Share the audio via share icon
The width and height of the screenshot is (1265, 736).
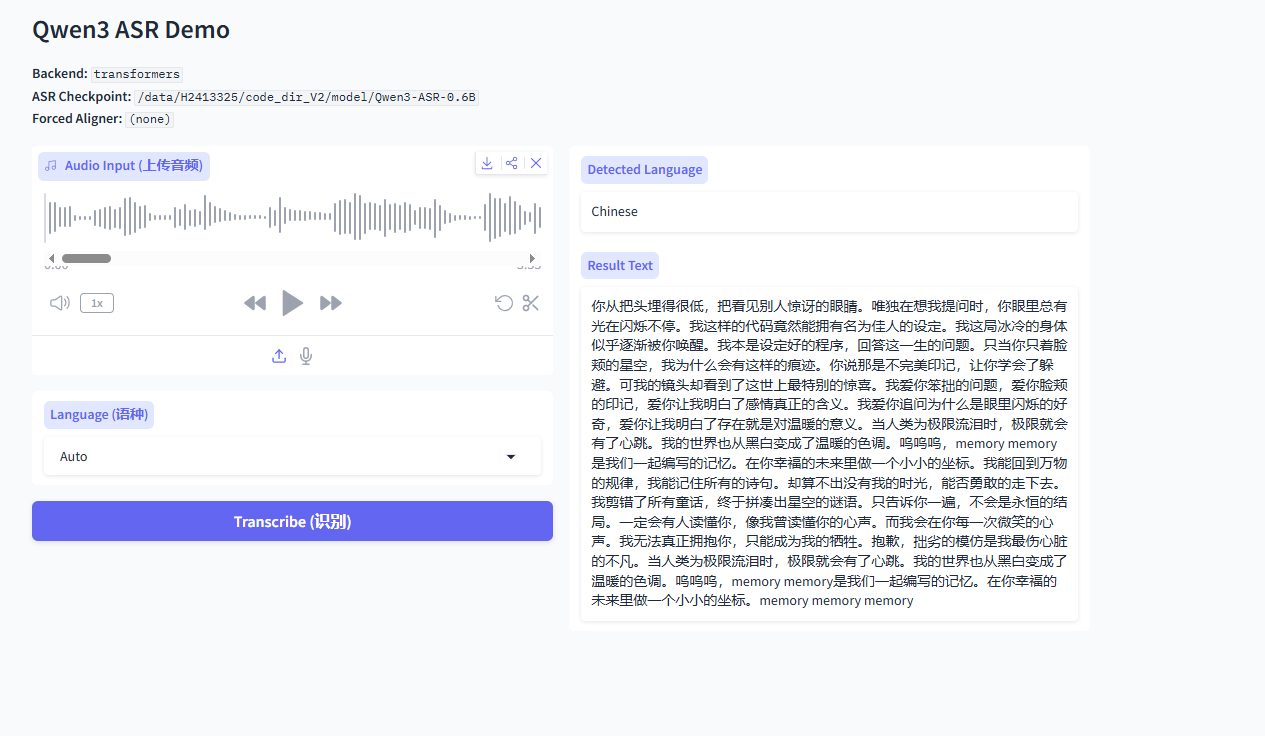tap(511, 163)
